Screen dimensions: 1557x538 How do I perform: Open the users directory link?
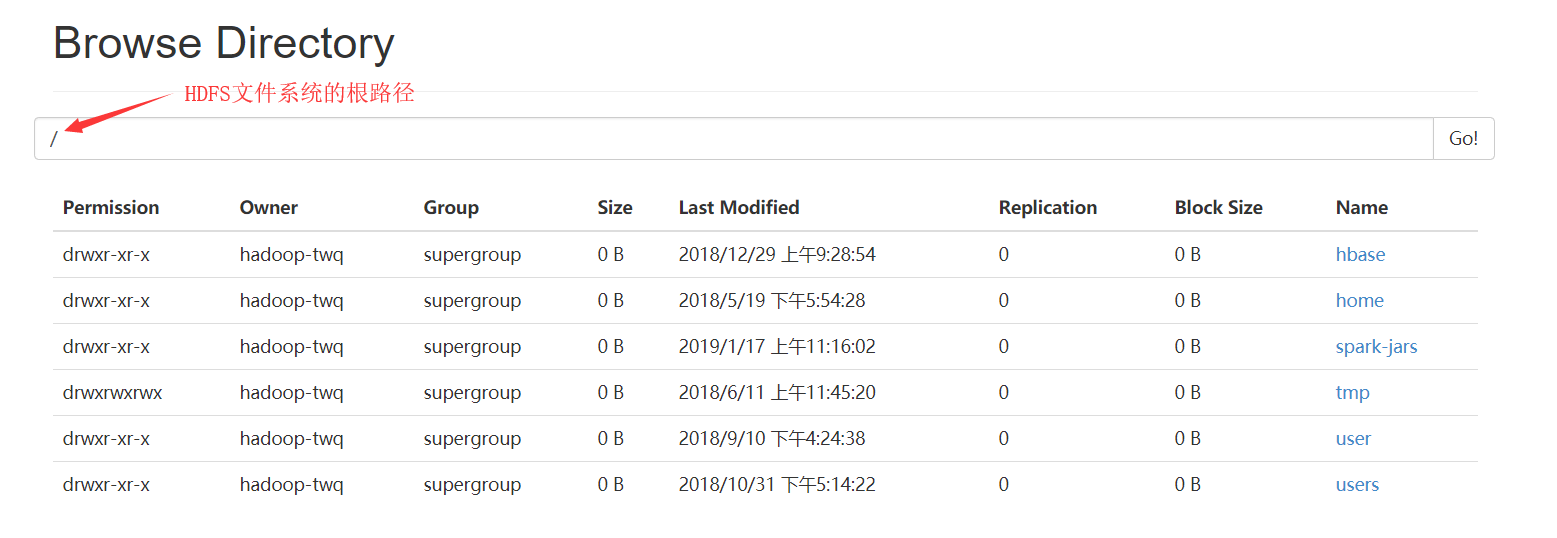coord(1357,484)
